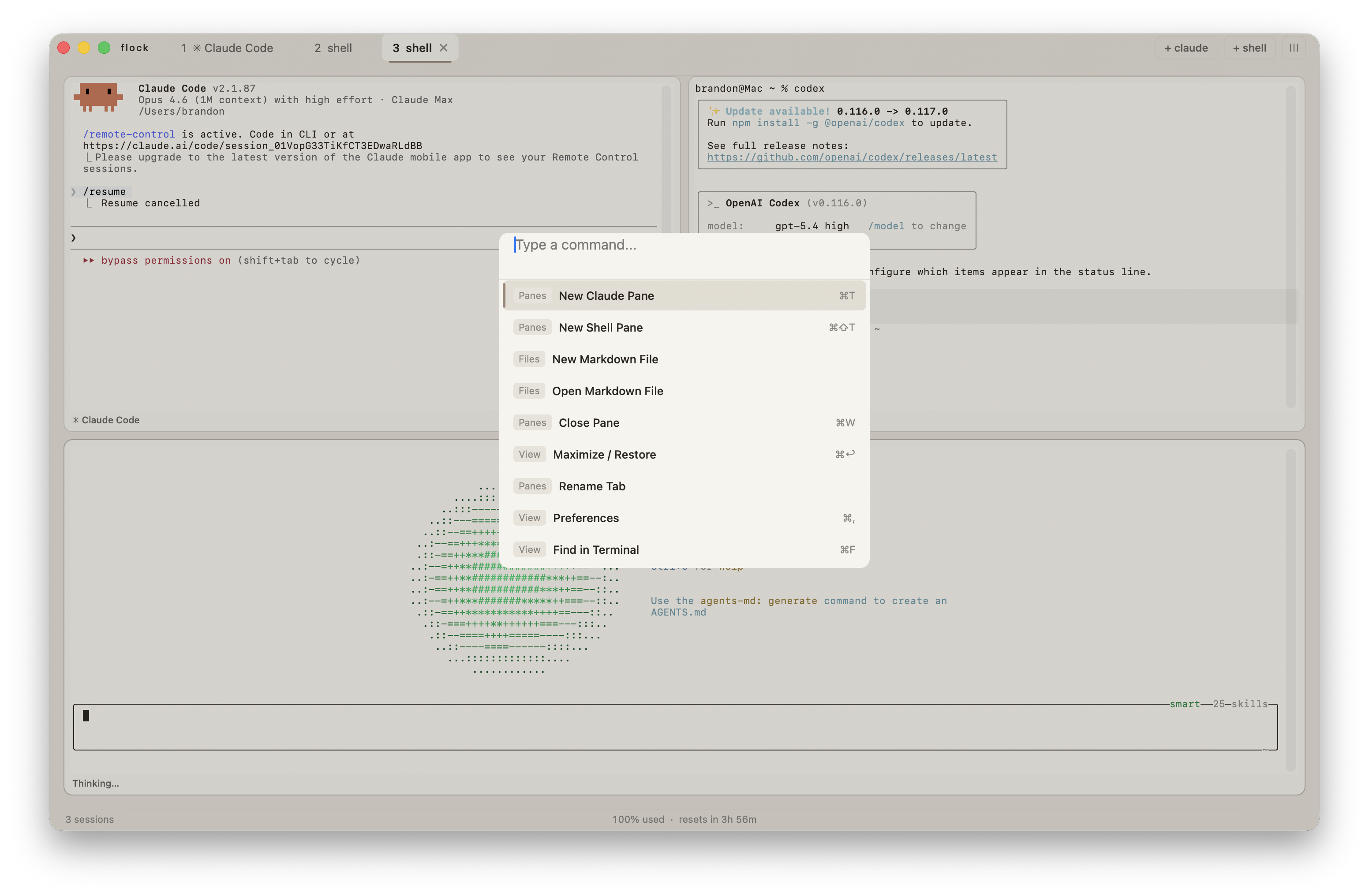Click the Panes tag beside New Shell Pane
Viewport: 1369px width, 896px height.
(531, 327)
